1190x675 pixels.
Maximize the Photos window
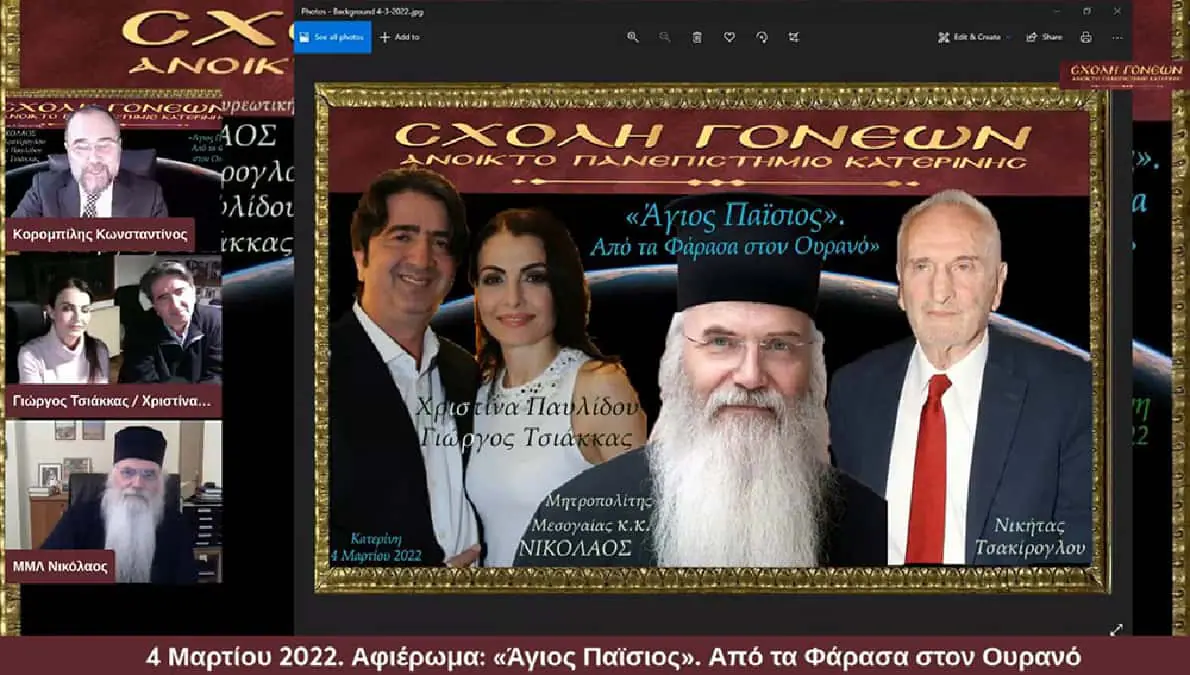tap(1087, 11)
